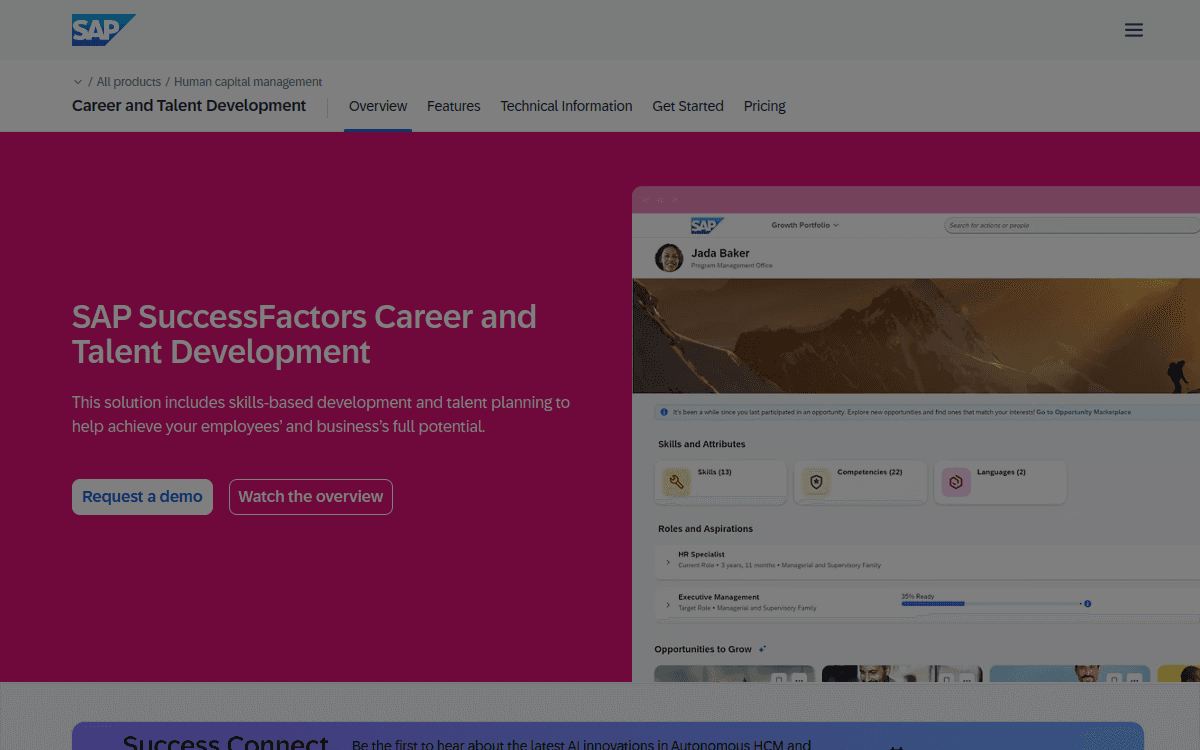1200x750 pixels.
Task: Click the Skills (13) wrench icon
Action: [x=677, y=483]
